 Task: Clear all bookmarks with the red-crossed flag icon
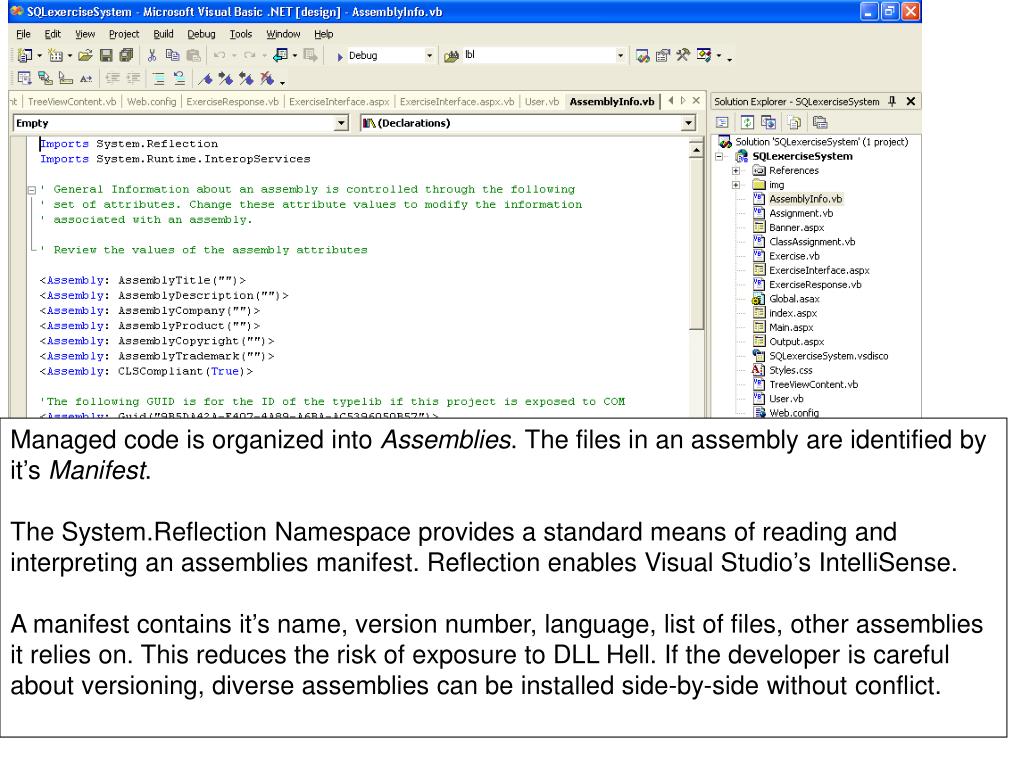click(266, 79)
